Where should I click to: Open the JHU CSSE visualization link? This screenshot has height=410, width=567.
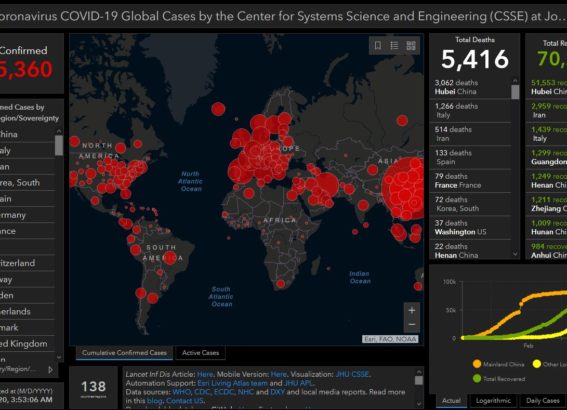tap(353, 374)
